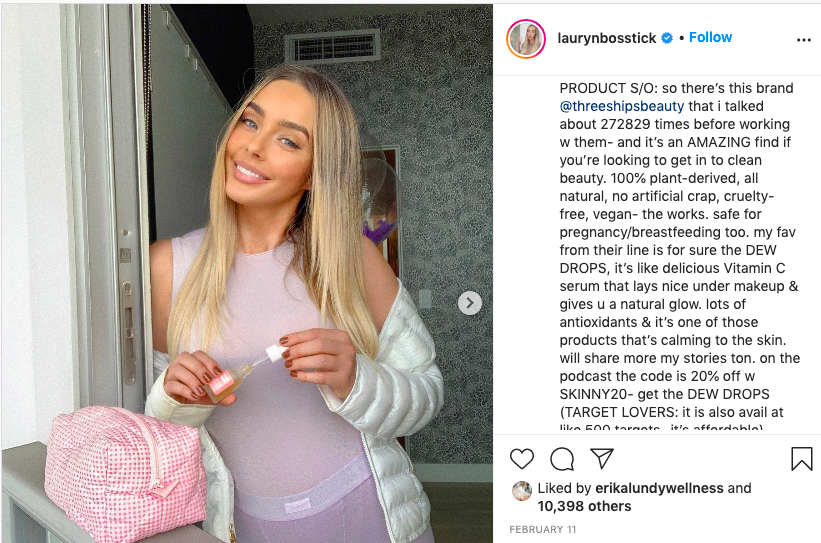Click the verified blue badge icon
Image resolution: width=821 pixels, height=543 pixels.
tap(667, 38)
